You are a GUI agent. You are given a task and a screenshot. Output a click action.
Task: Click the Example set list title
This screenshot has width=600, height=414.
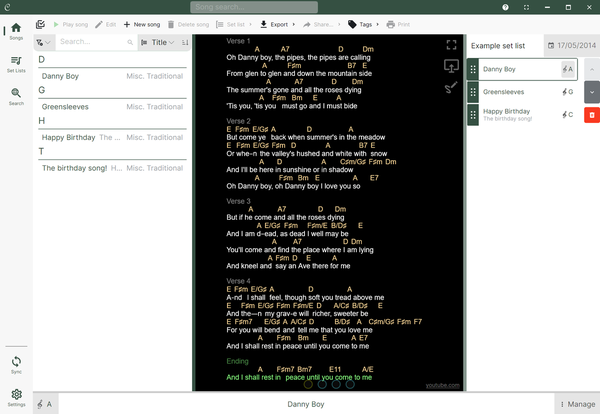[x=498, y=46]
